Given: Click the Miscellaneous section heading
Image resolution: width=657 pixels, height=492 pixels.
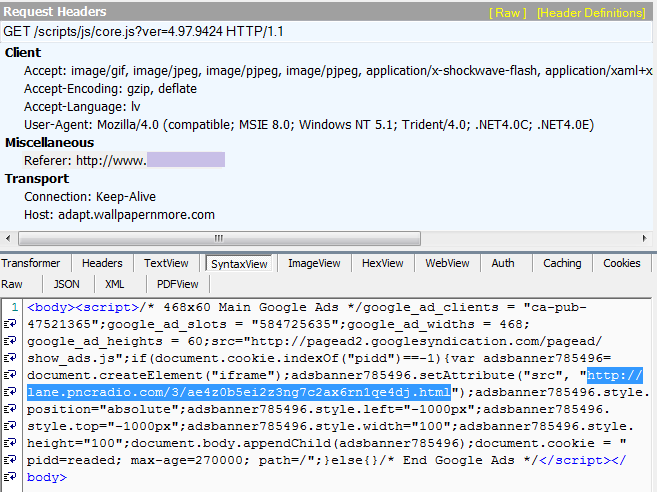Looking at the screenshot, I should click(49, 142).
